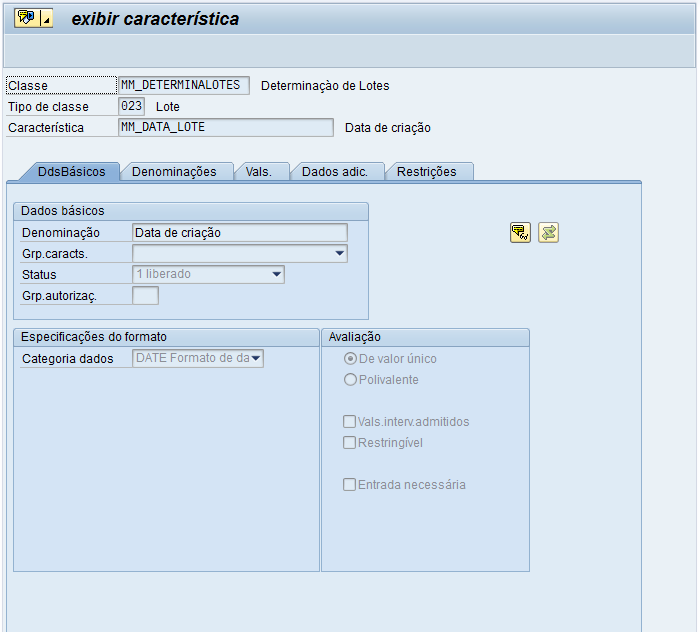Viewport: 700px width, 632px height.
Task: Click the Determinação de Lotes text
Action: click(x=325, y=86)
